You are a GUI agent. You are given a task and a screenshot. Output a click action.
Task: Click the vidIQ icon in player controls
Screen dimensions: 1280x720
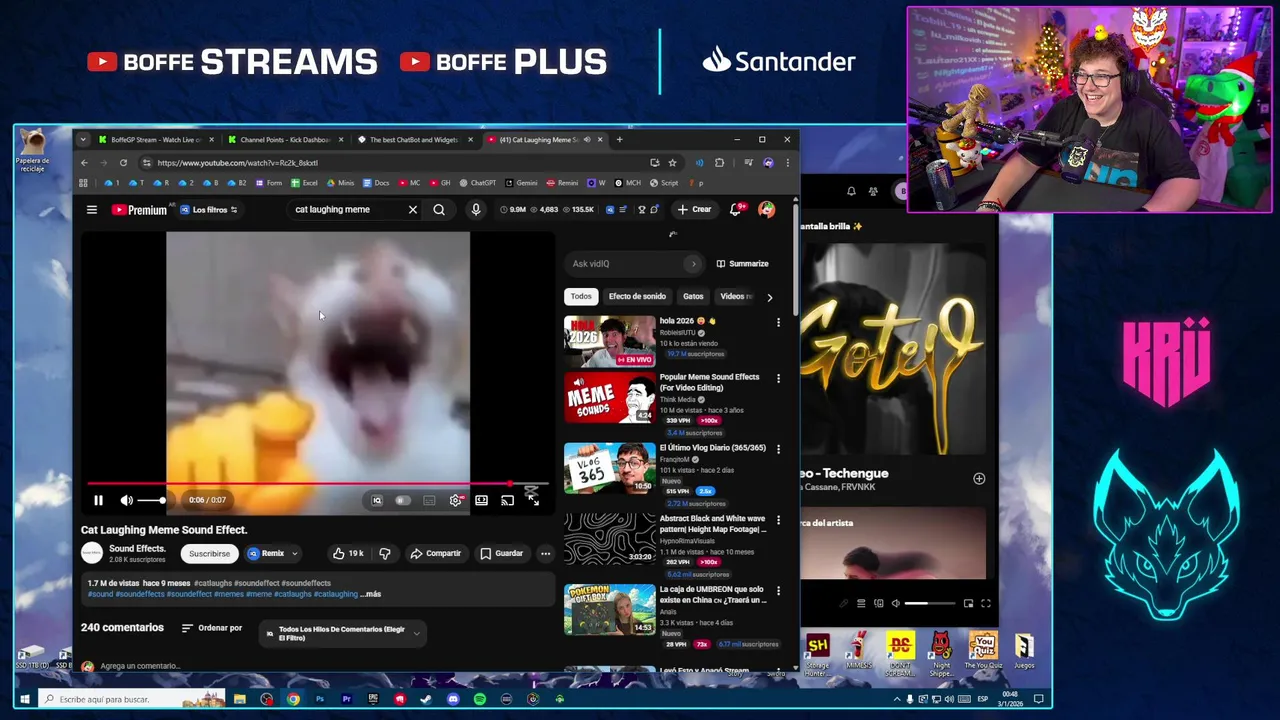[x=377, y=501]
